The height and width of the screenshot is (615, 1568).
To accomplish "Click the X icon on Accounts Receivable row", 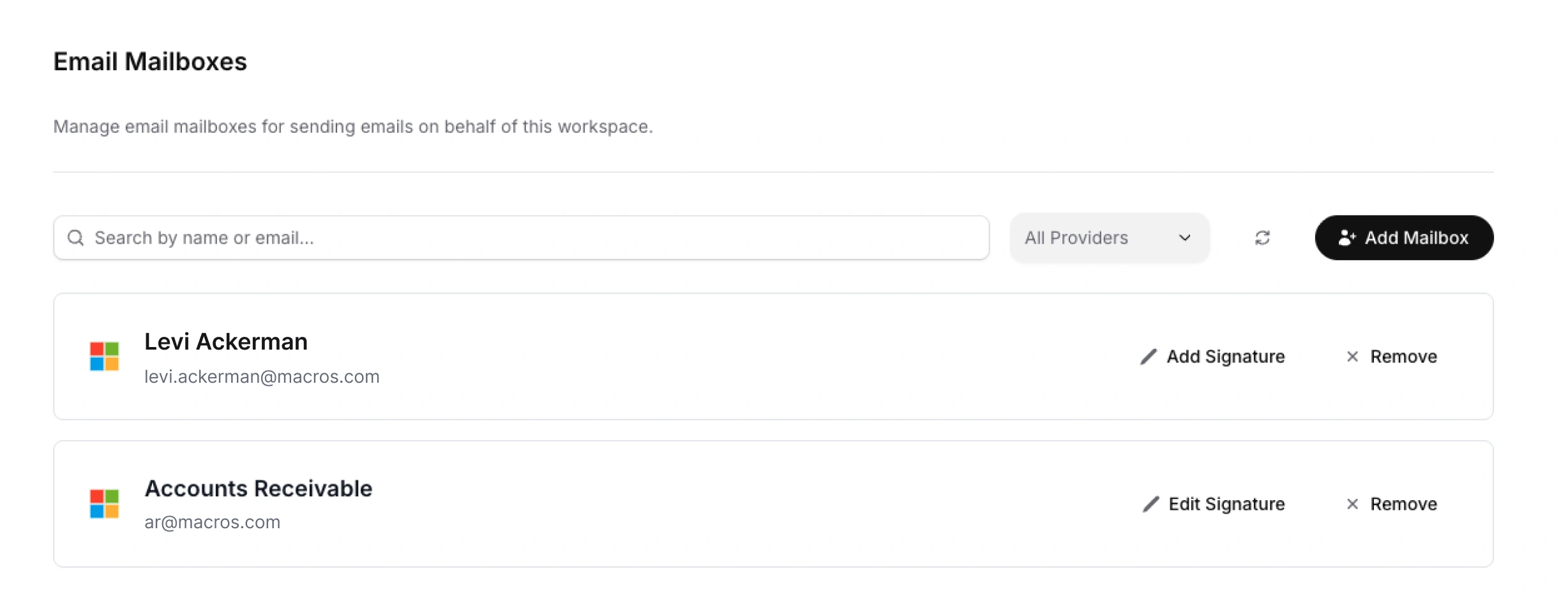I will pos(1352,504).
